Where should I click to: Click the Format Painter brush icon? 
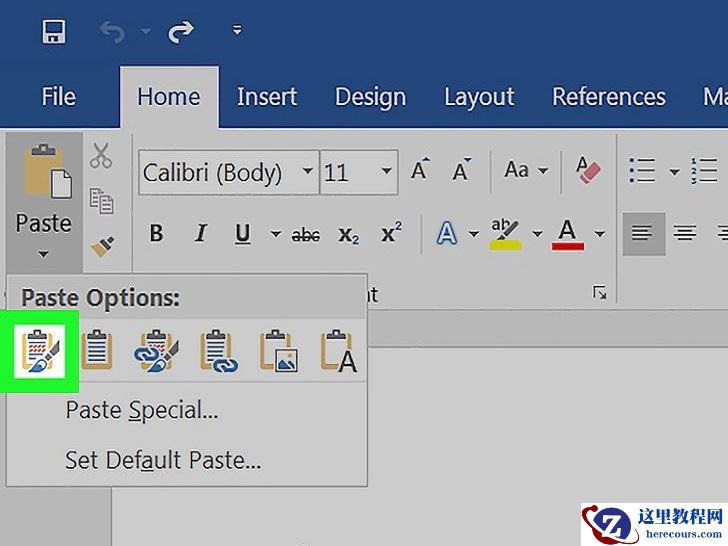pos(102,245)
